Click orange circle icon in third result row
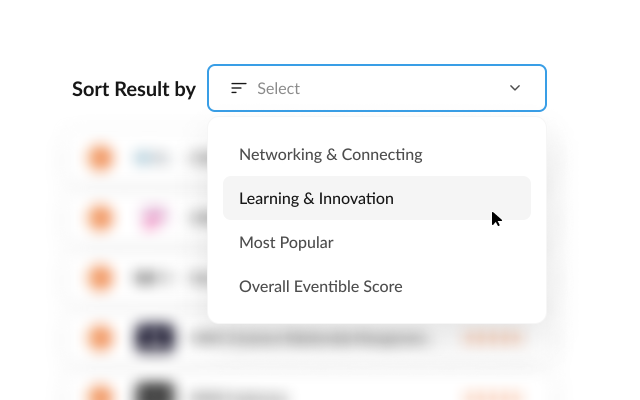The height and width of the screenshot is (400, 640). point(98,276)
